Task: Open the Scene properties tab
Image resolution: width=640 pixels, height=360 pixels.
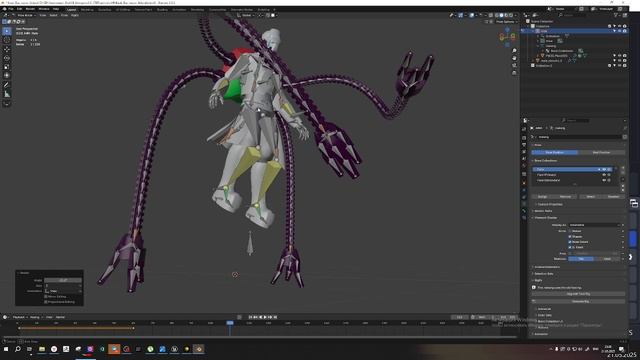Action: click(524, 159)
